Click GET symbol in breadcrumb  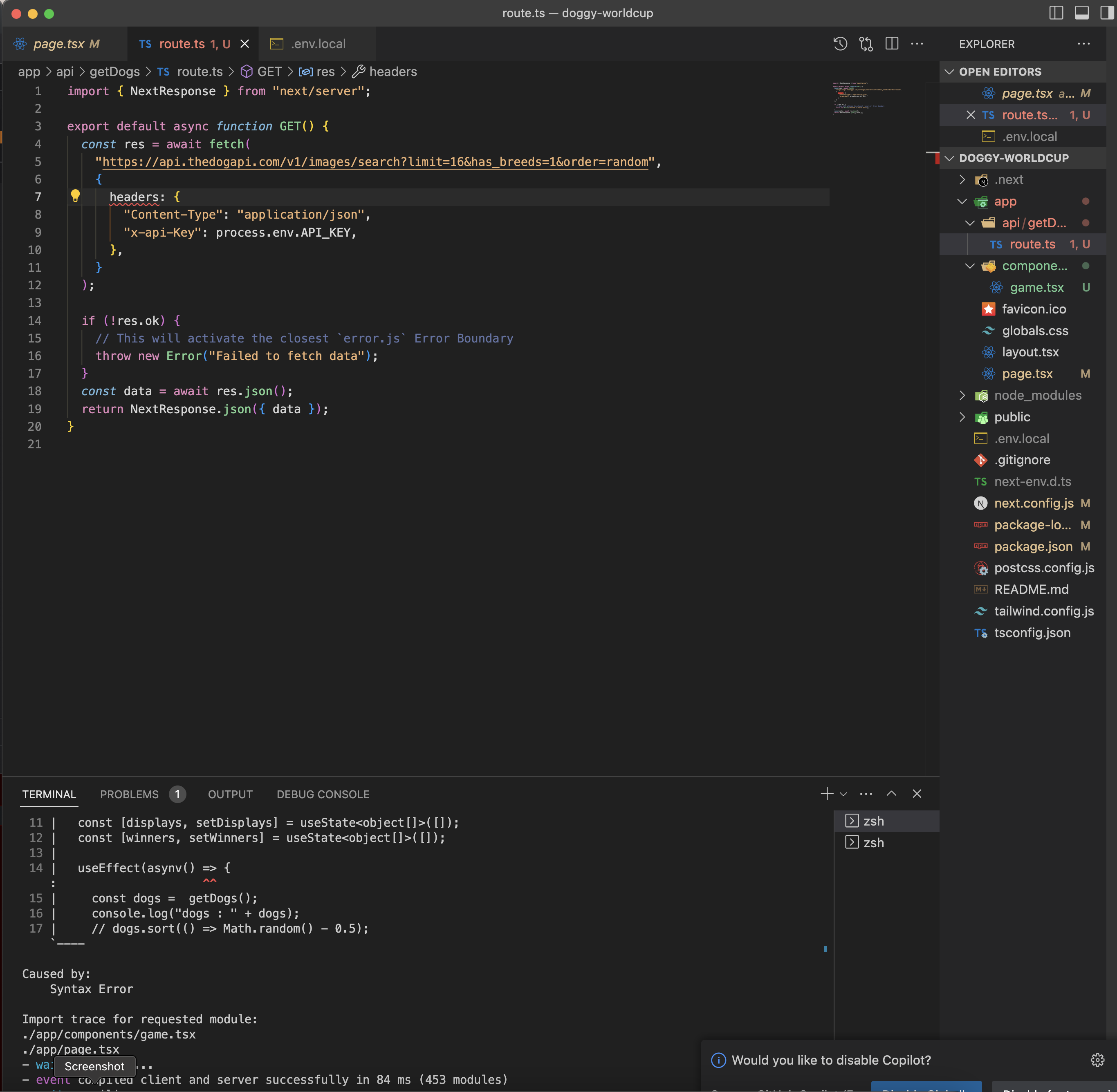pyautogui.click(x=262, y=72)
